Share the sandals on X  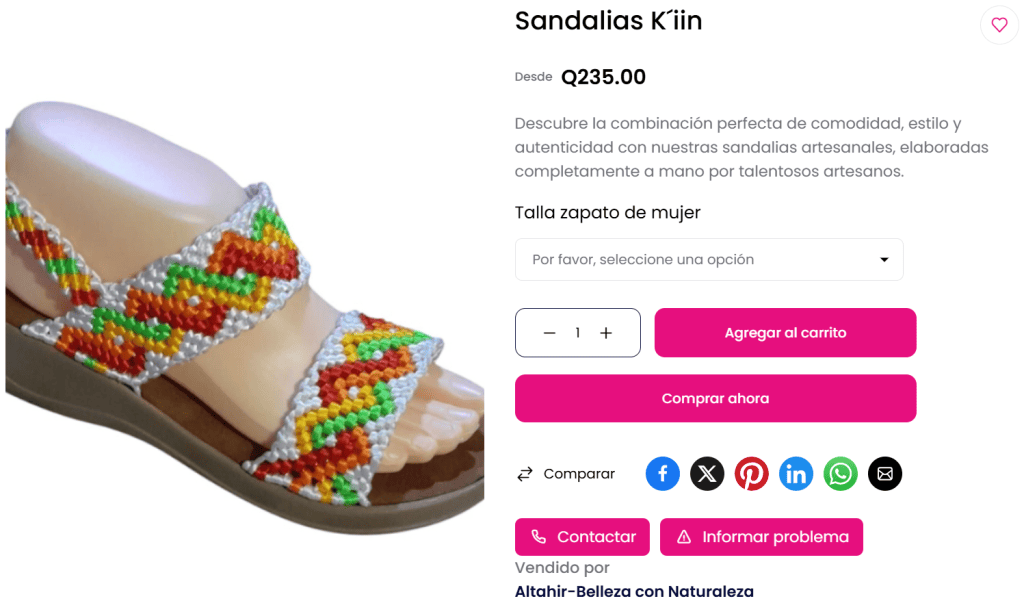[x=707, y=473]
